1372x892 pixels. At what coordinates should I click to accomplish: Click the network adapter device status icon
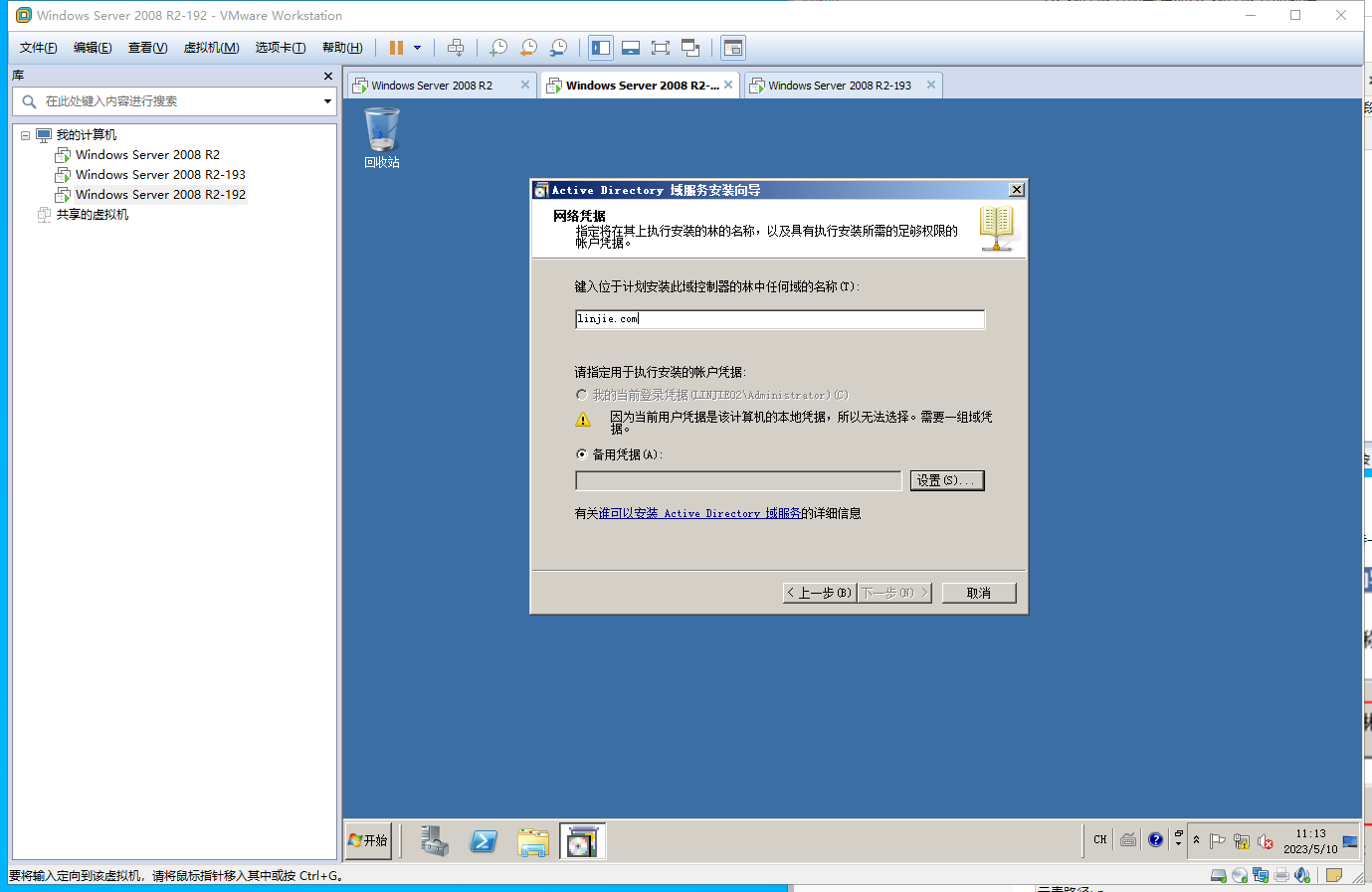[x=1261, y=876]
